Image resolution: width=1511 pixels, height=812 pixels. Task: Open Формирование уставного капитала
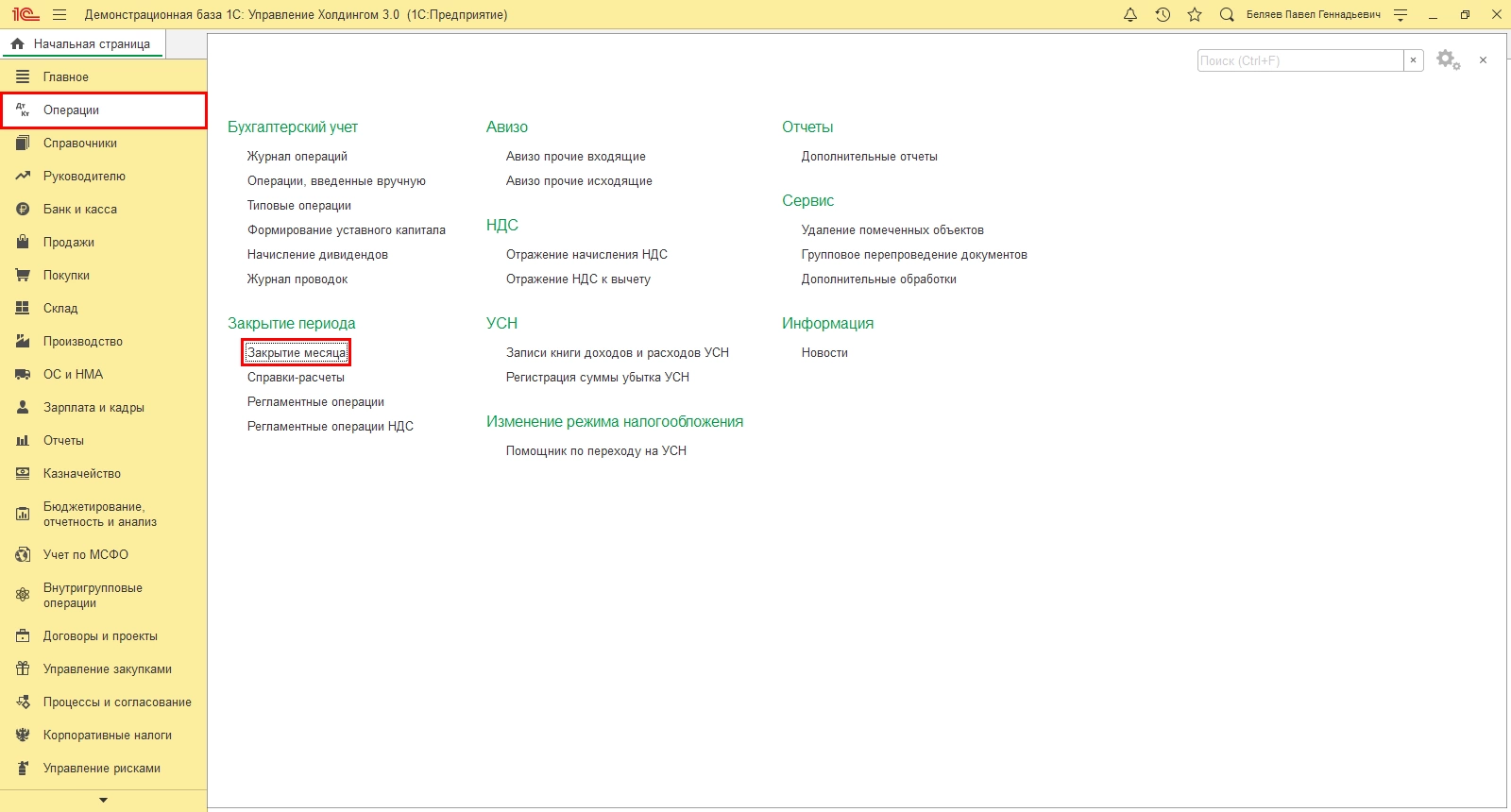click(x=347, y=230)
